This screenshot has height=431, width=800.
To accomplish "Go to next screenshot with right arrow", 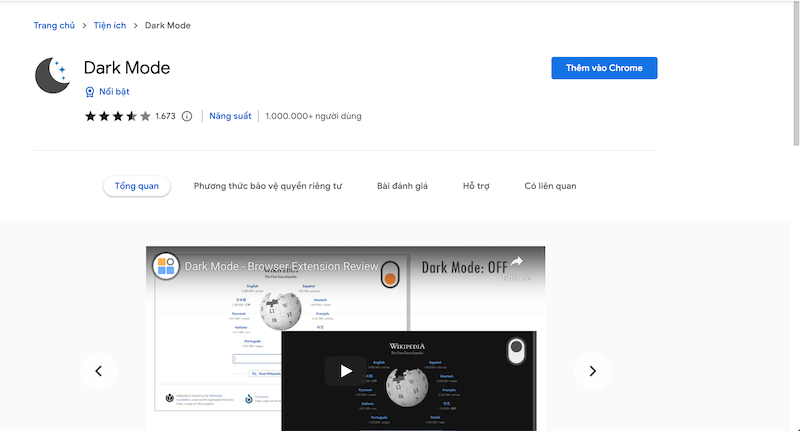I will 592,371.
